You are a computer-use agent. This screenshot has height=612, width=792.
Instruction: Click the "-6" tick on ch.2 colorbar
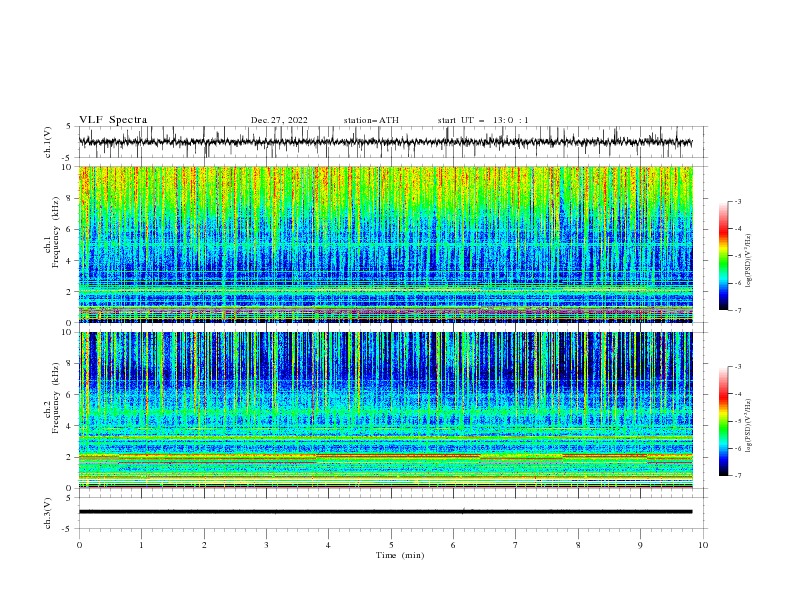click(738, 448)
